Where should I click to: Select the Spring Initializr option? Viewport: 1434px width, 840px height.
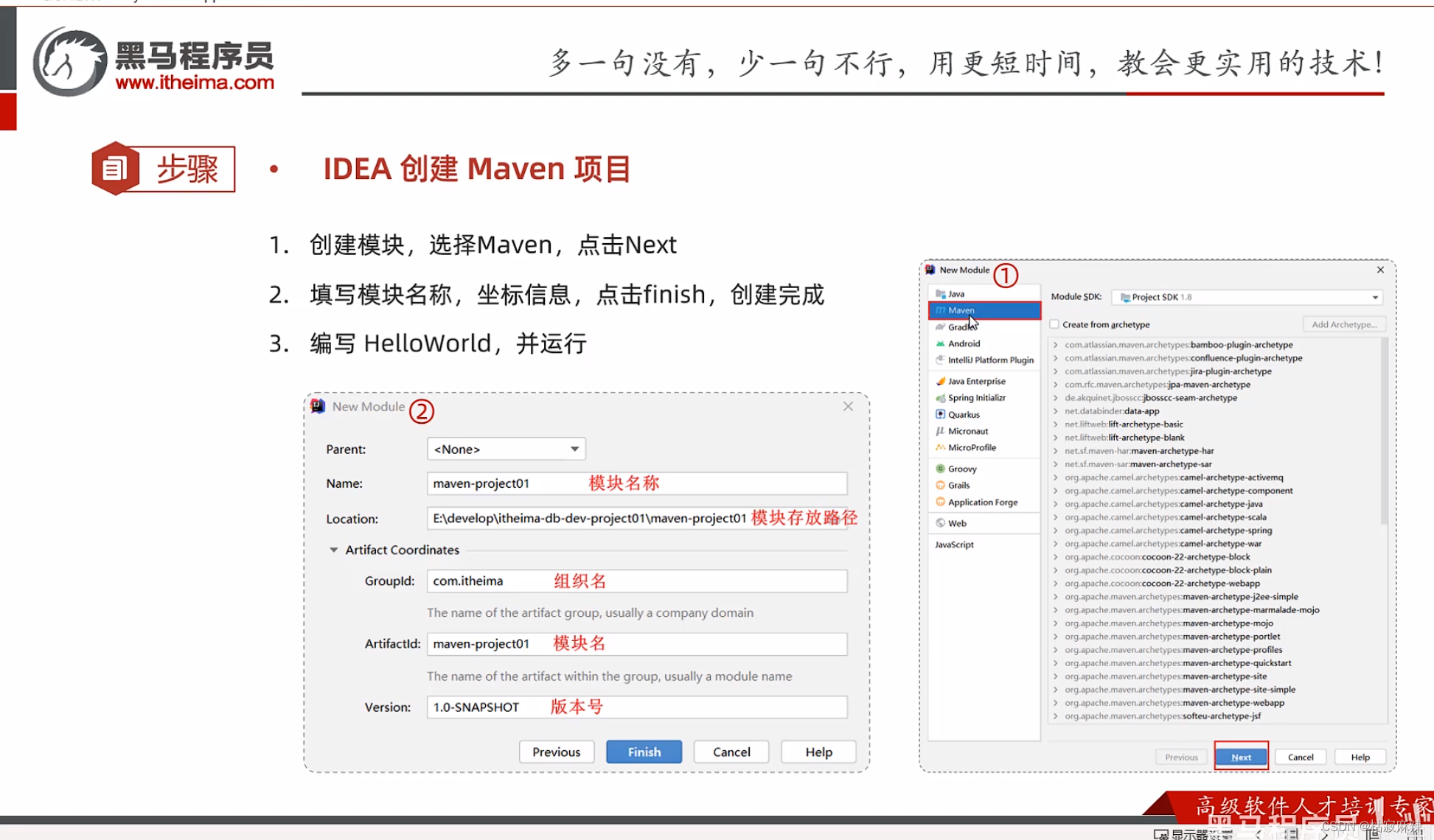[973, 397]
